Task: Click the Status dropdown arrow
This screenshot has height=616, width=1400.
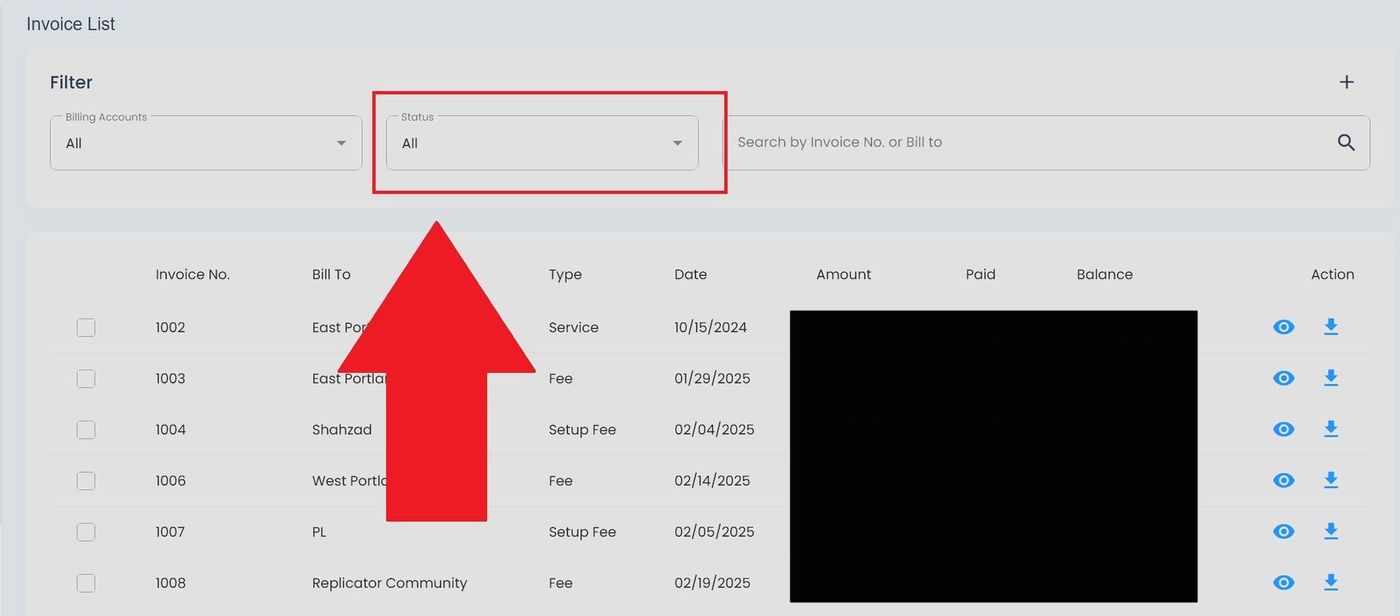Action: point(677,143)
